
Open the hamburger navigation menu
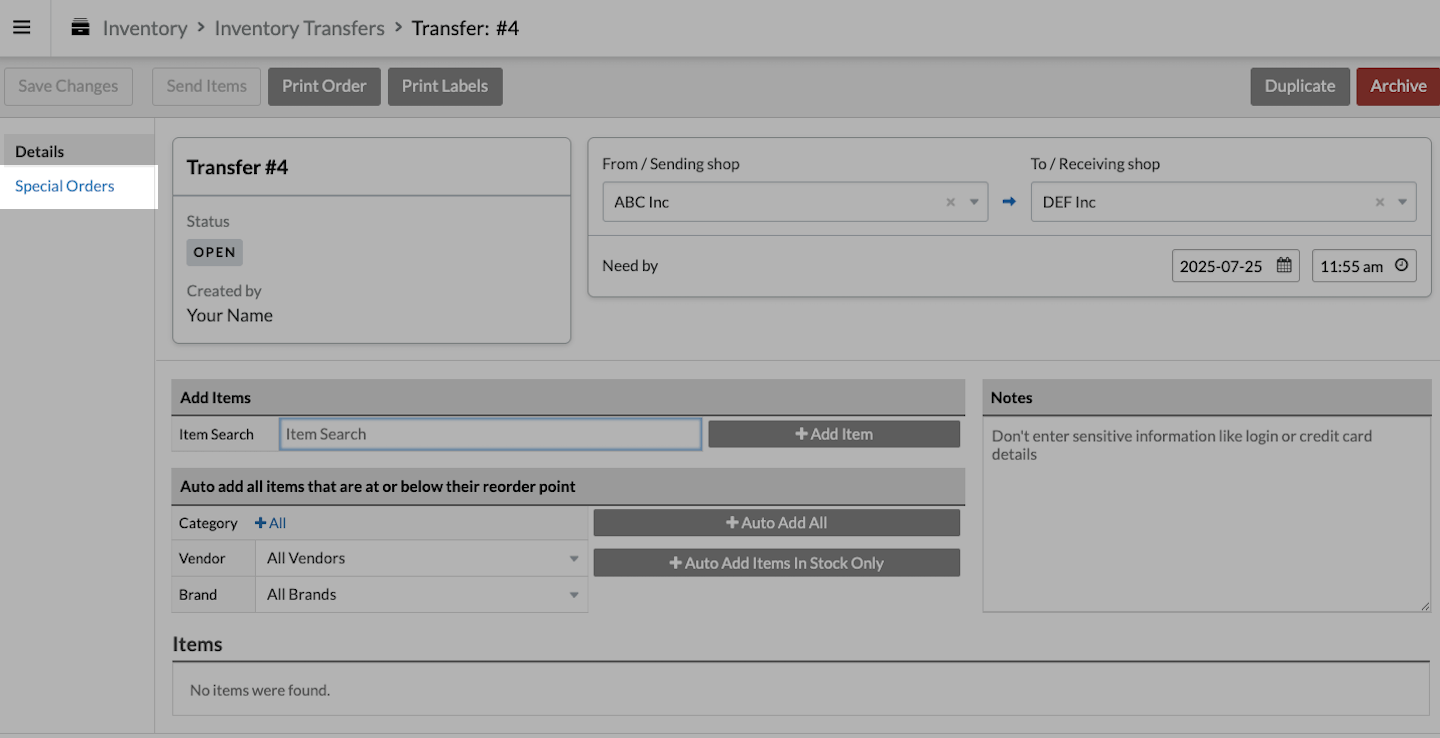point(21,27)
